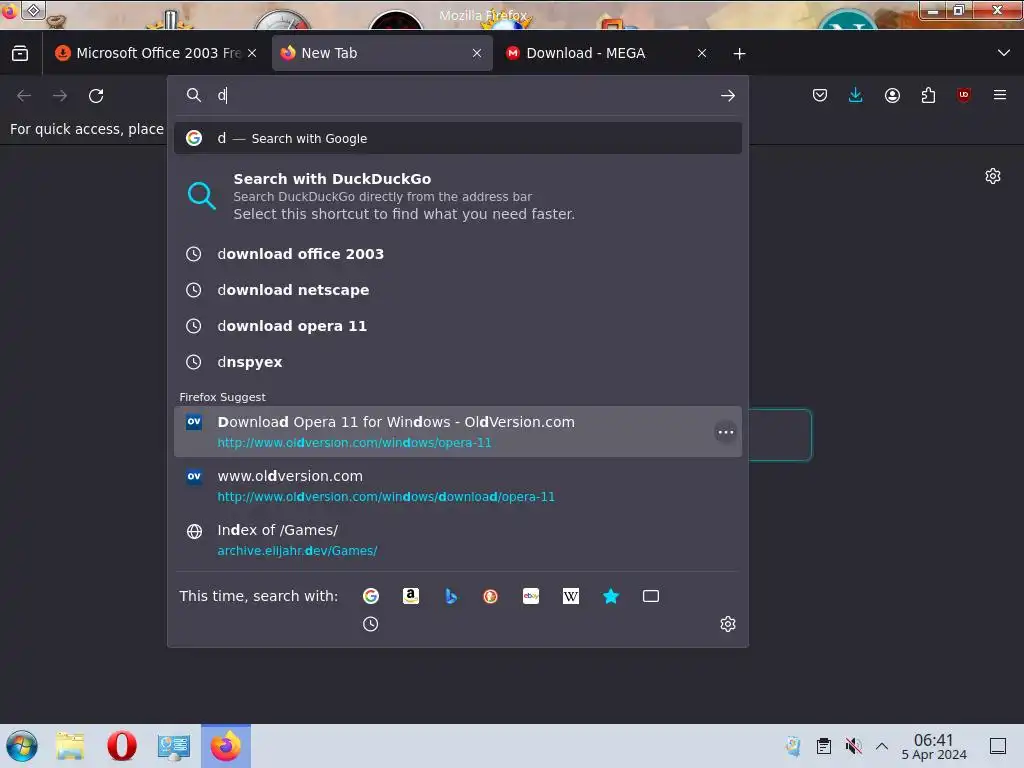1024x768 pixels.
Task: Search this time with Bing
Action: (x=451, y=596)
